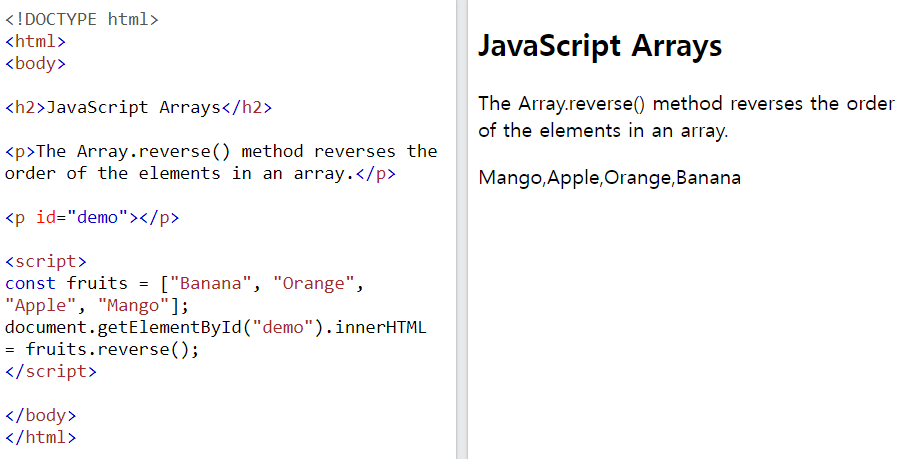The height and width of the screenshot is (459, 902).
Task: Click the vertical divider bar between code and result panes
Action: 462,230
